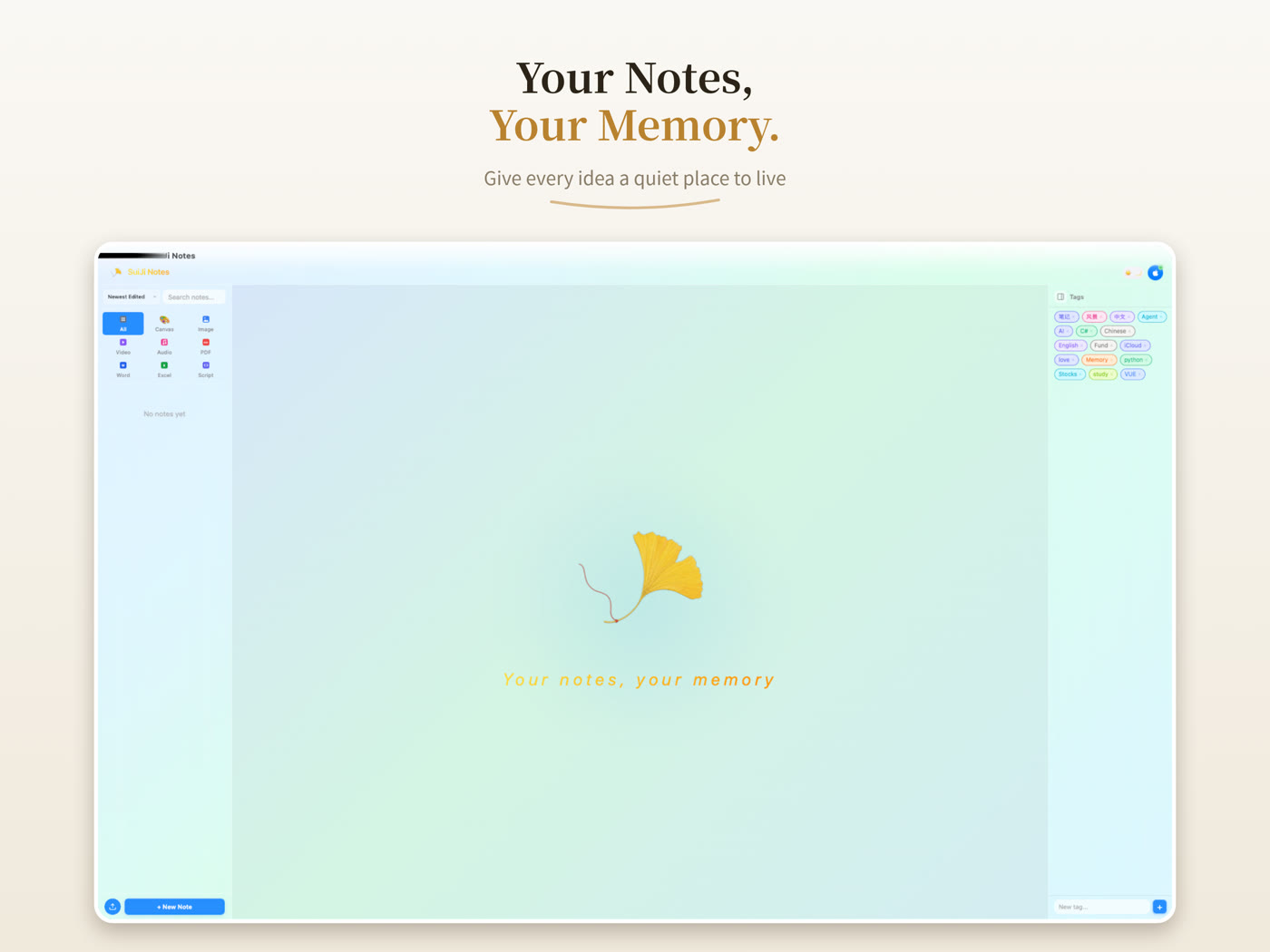Select the 中文 tag
This screenshot has width=1270, height=952.
point(1122,316)
